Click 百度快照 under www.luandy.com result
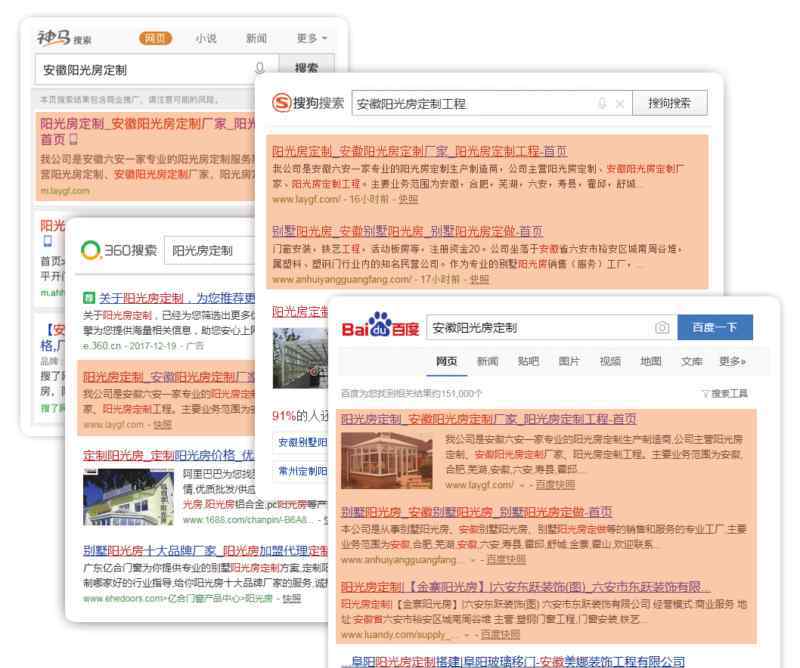Image resolution: width=800 pixels, height=668 pixels. pyautogui.click(x=500, y=635)
